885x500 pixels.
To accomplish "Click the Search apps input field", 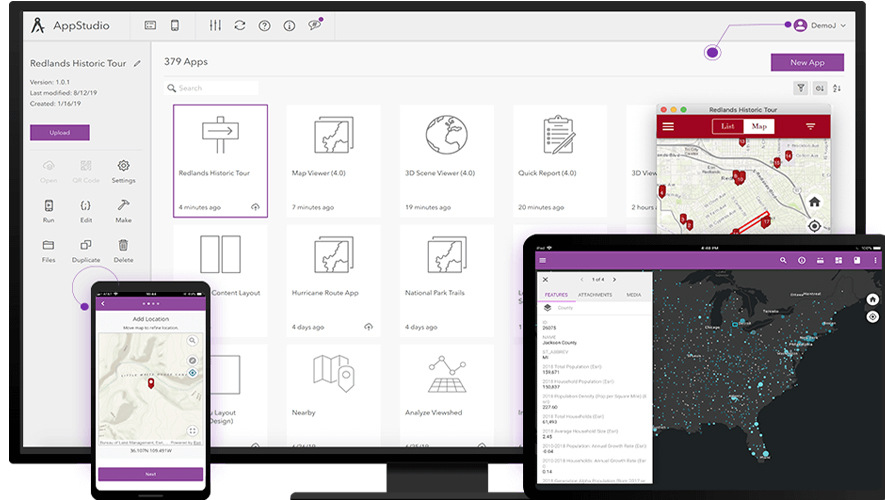I will click(212, 88).
